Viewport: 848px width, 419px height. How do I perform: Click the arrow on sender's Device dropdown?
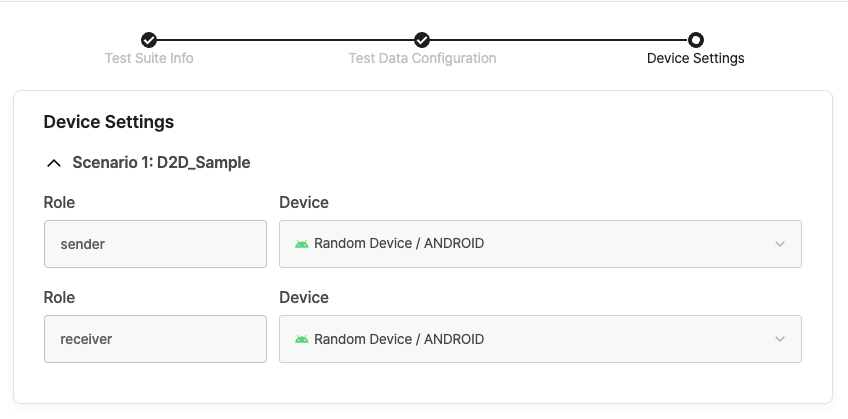pos(780,243)
